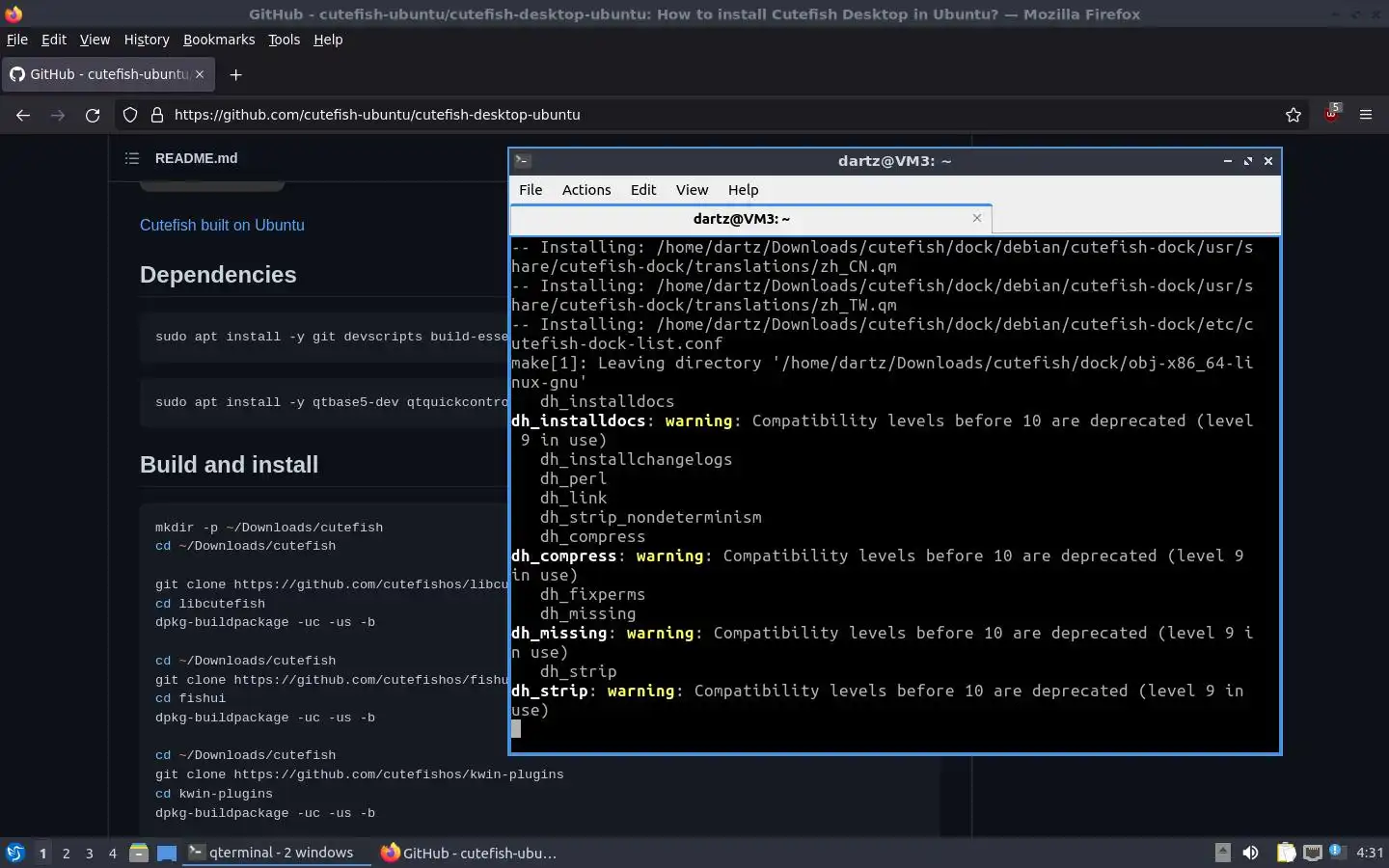Click the 'cd fishui' code line
The image size is (1389, 868).
click(x=190, y=698)
